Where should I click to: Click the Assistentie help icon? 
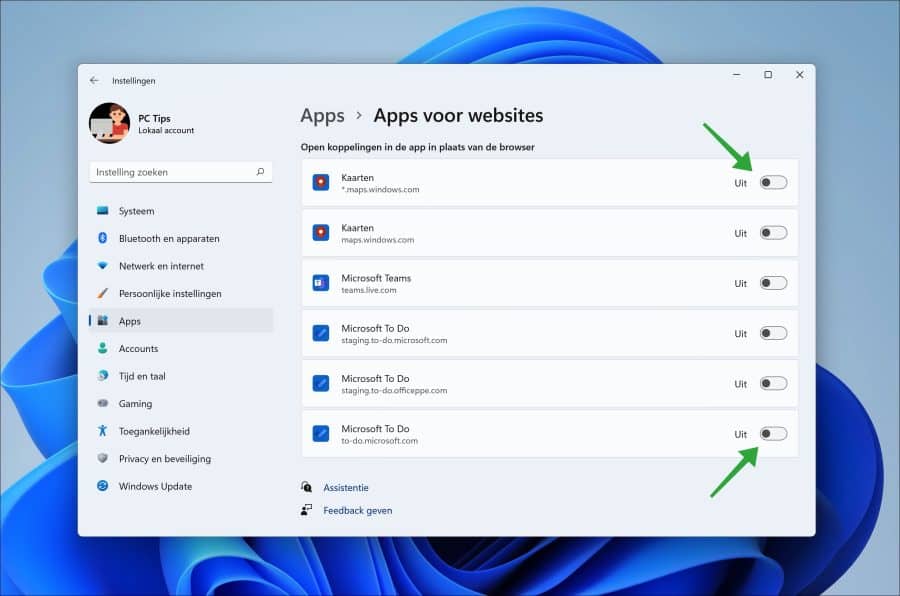click(x=307, y=487)
